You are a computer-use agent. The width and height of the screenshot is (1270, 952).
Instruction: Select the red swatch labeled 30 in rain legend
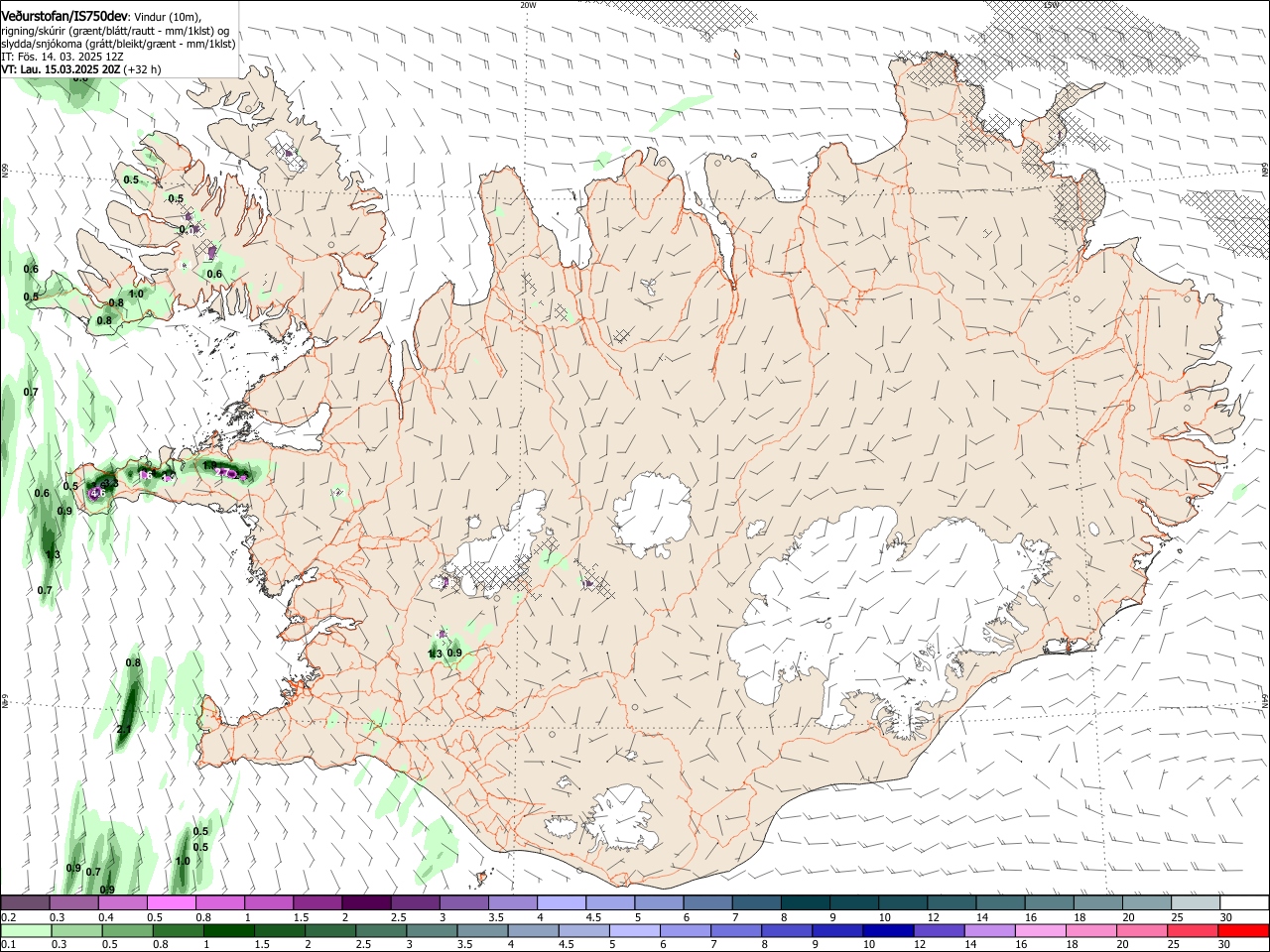click(1243, 931)
